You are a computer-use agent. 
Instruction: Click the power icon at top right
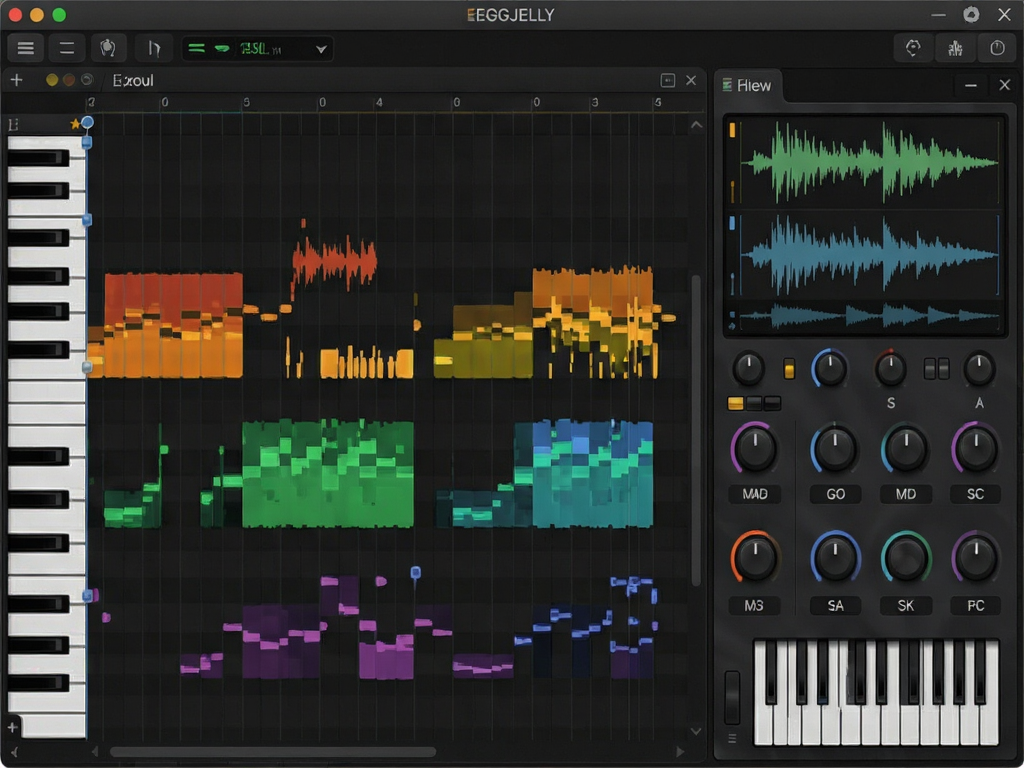point(997,48)
